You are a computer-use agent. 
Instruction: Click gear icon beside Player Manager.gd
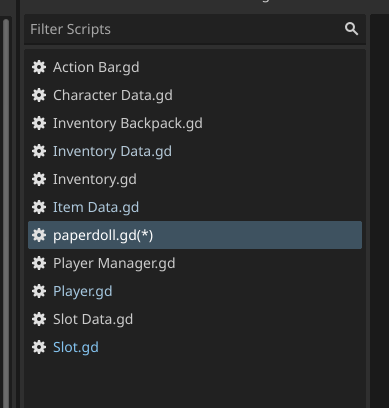tap(39, 263)
